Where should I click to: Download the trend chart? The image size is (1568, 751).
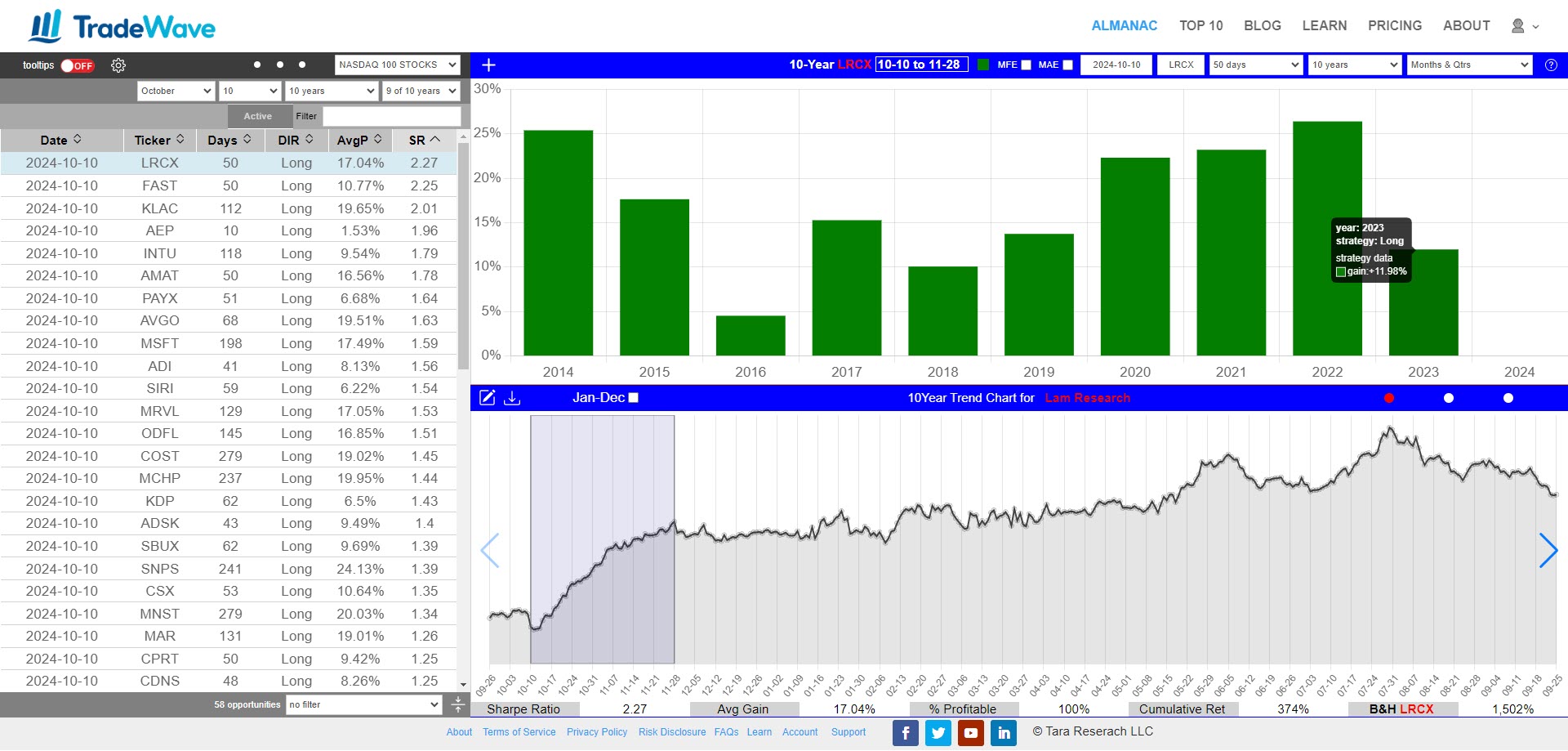click(x=512, y=398)
